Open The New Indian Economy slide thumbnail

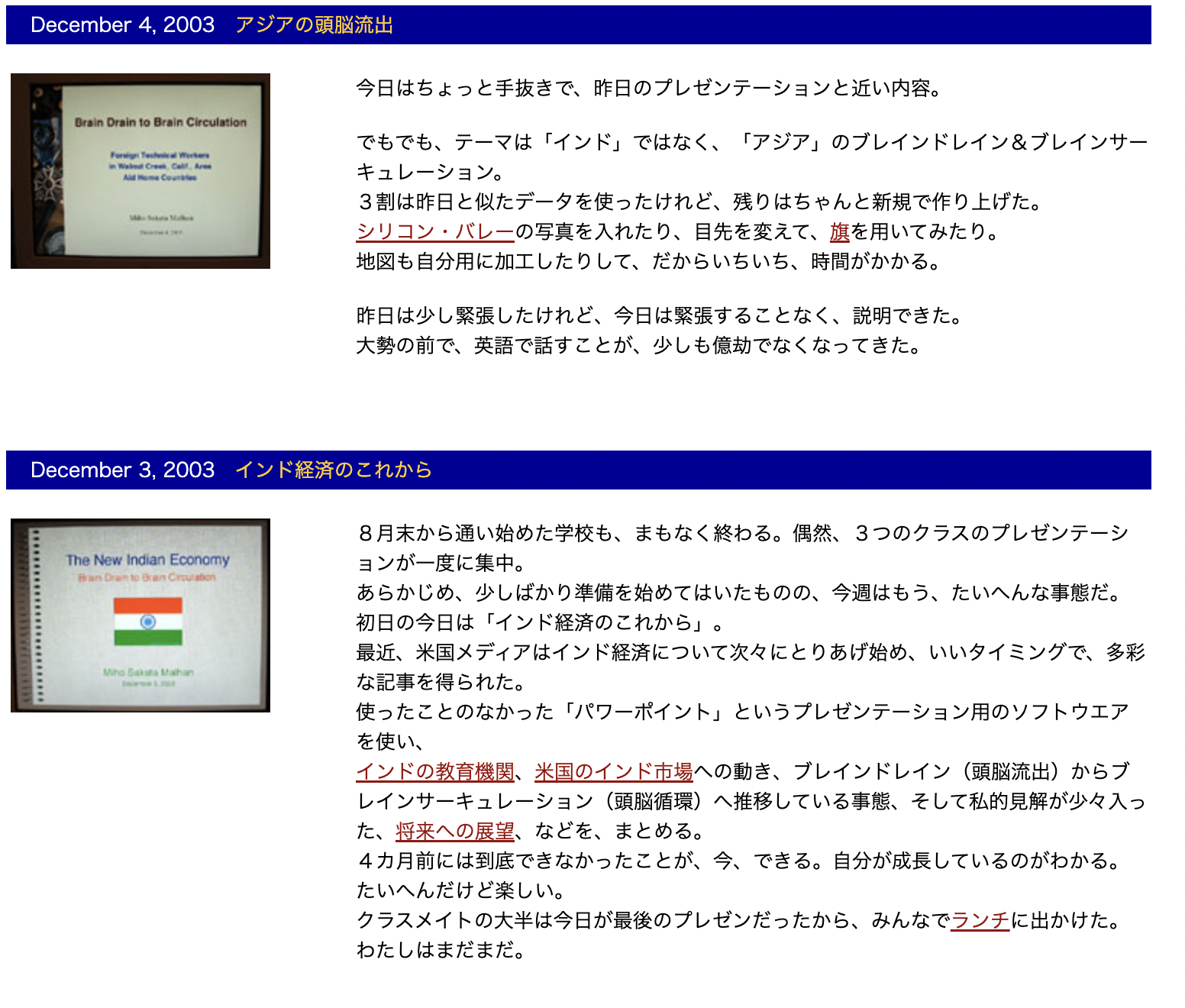[x=140, y=615]
